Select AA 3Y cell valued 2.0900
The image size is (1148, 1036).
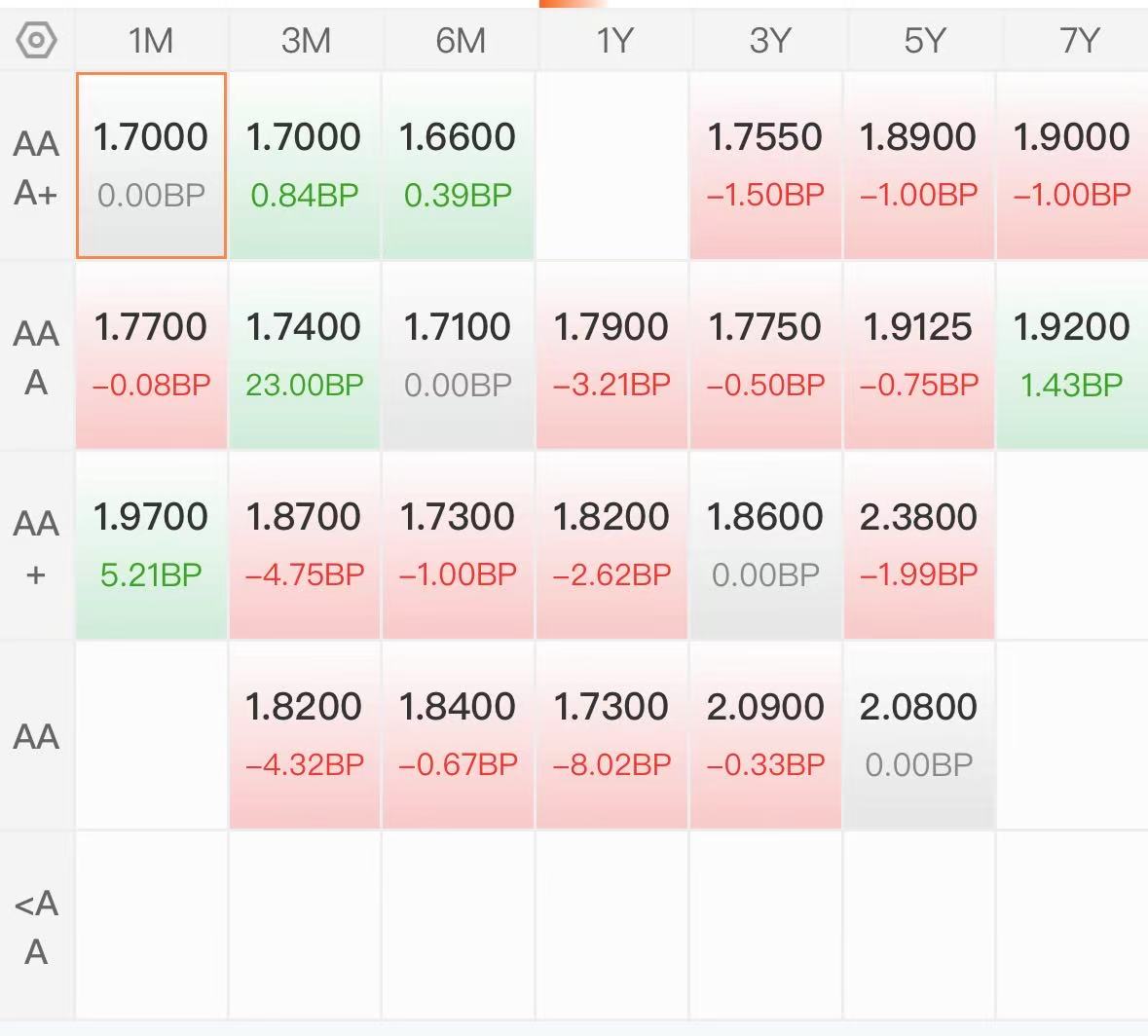[765, 735]
